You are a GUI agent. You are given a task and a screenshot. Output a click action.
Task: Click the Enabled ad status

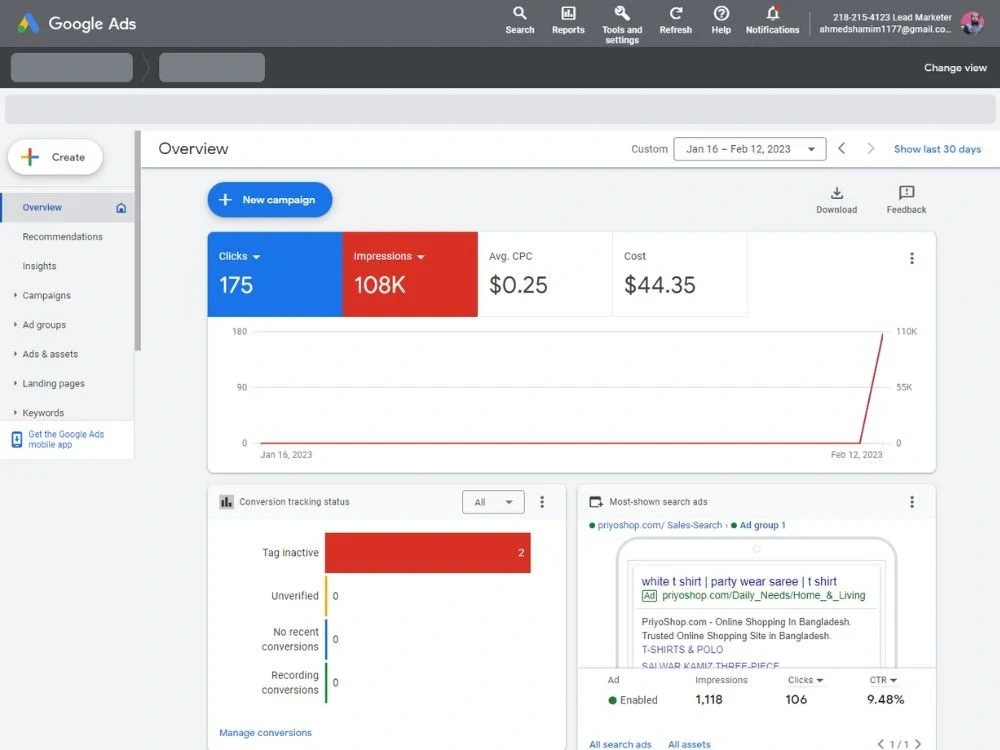[x=633, y=700]
